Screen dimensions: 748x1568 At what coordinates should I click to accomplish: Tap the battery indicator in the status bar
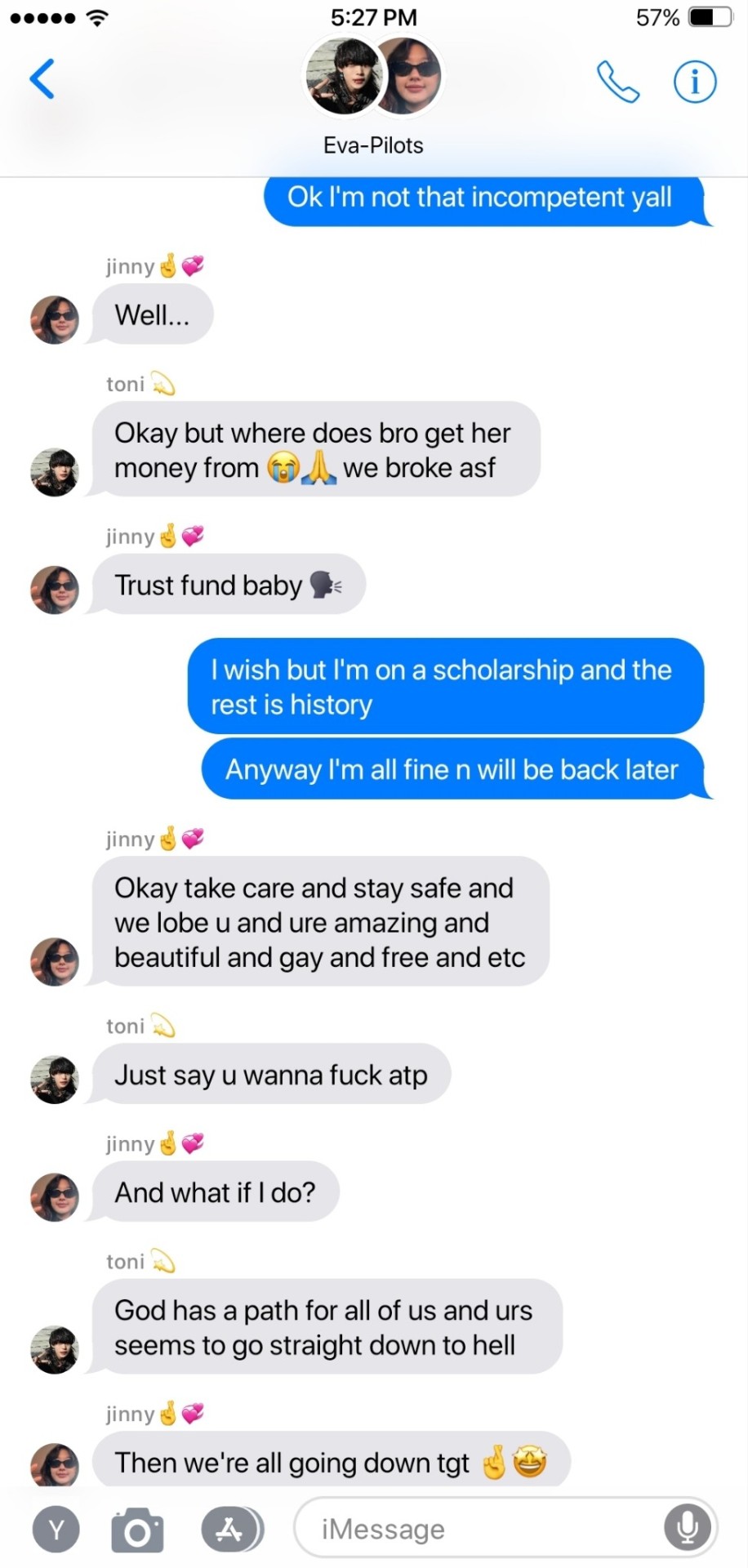click(710, 17)
